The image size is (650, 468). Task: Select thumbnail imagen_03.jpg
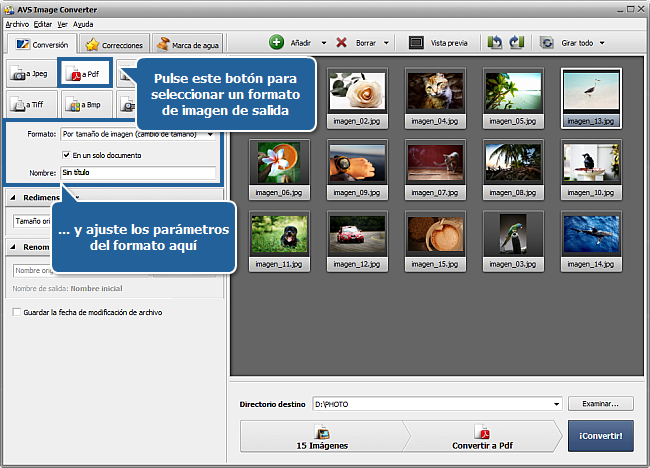click(513, 241)
